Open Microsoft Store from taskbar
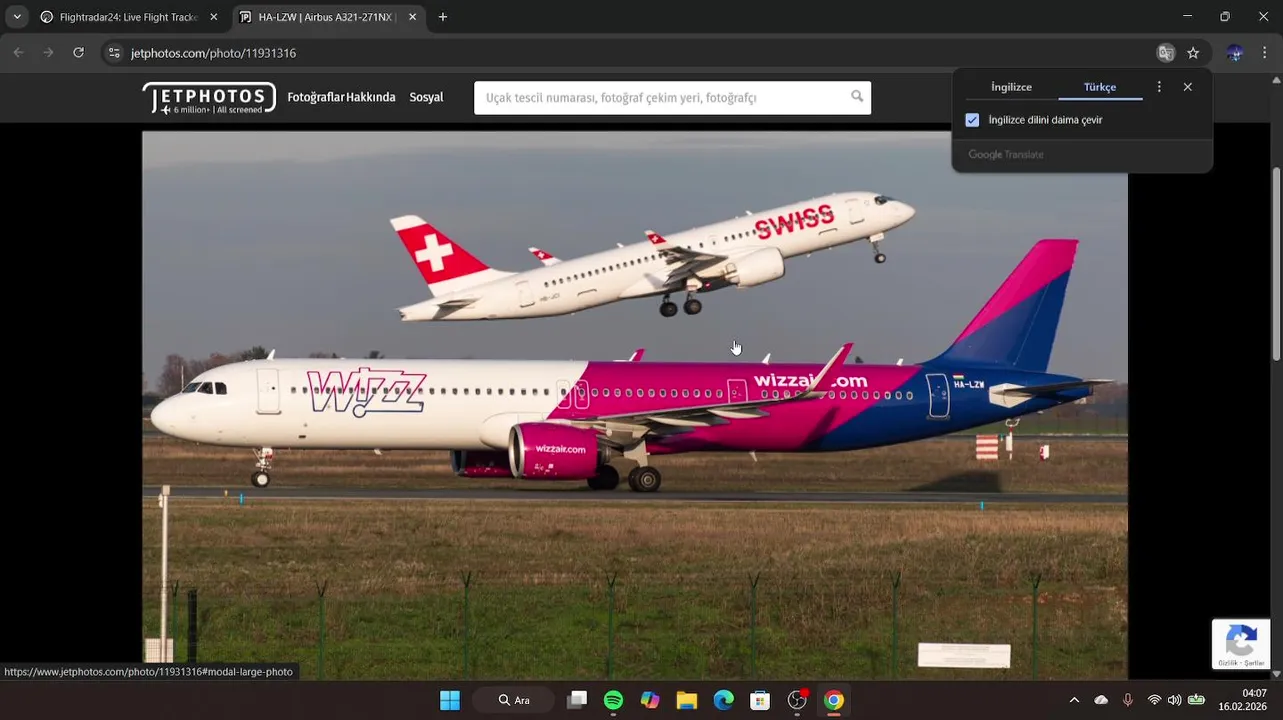Screen dimensions: 1283x720 coord(760,700)
